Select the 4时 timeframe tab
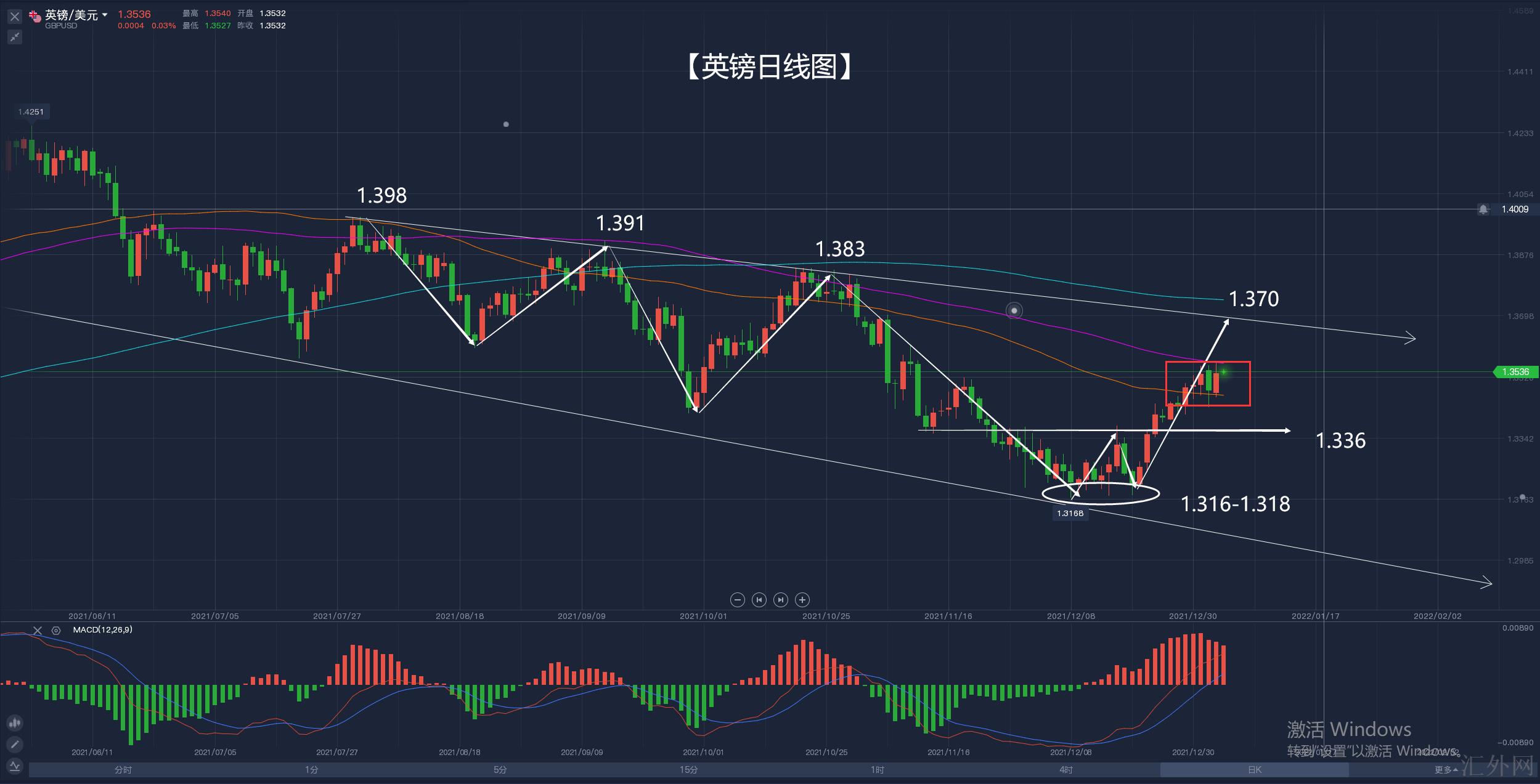The width and height of the screenshot is (1540, 784). (x=1065, y=770)
